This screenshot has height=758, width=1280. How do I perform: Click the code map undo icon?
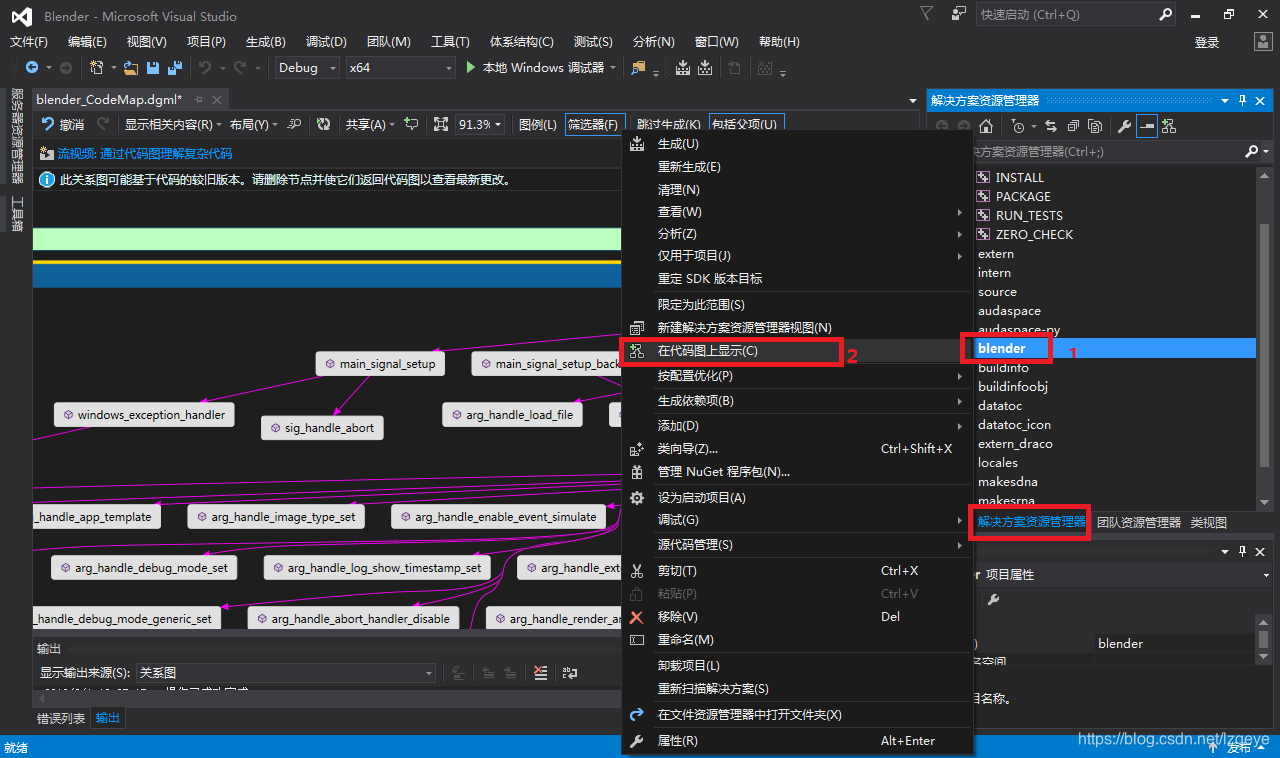pos(47,124)
